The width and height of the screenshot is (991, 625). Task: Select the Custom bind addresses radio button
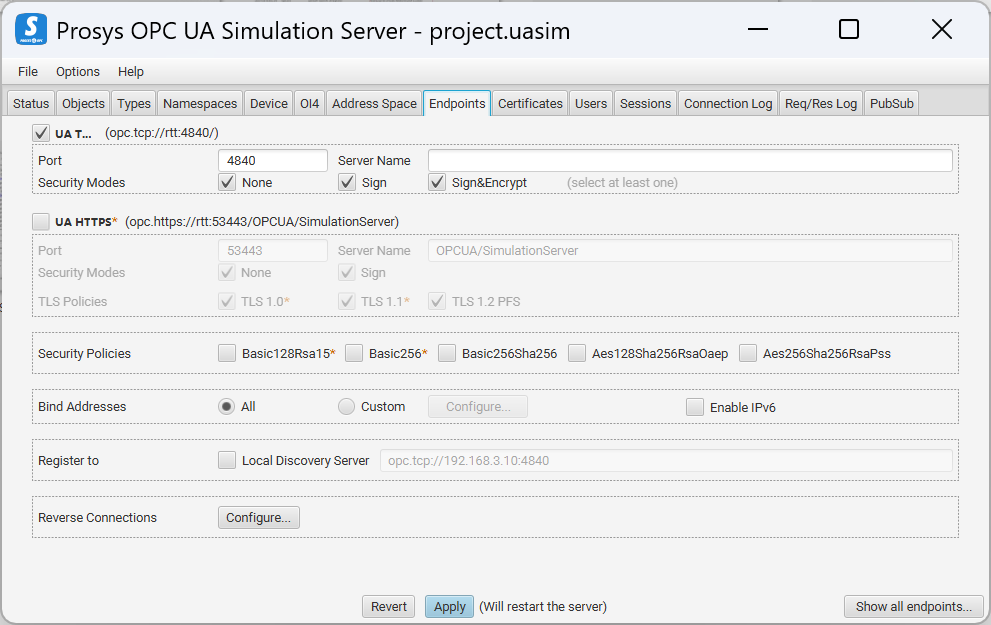(x=346, y=406)
